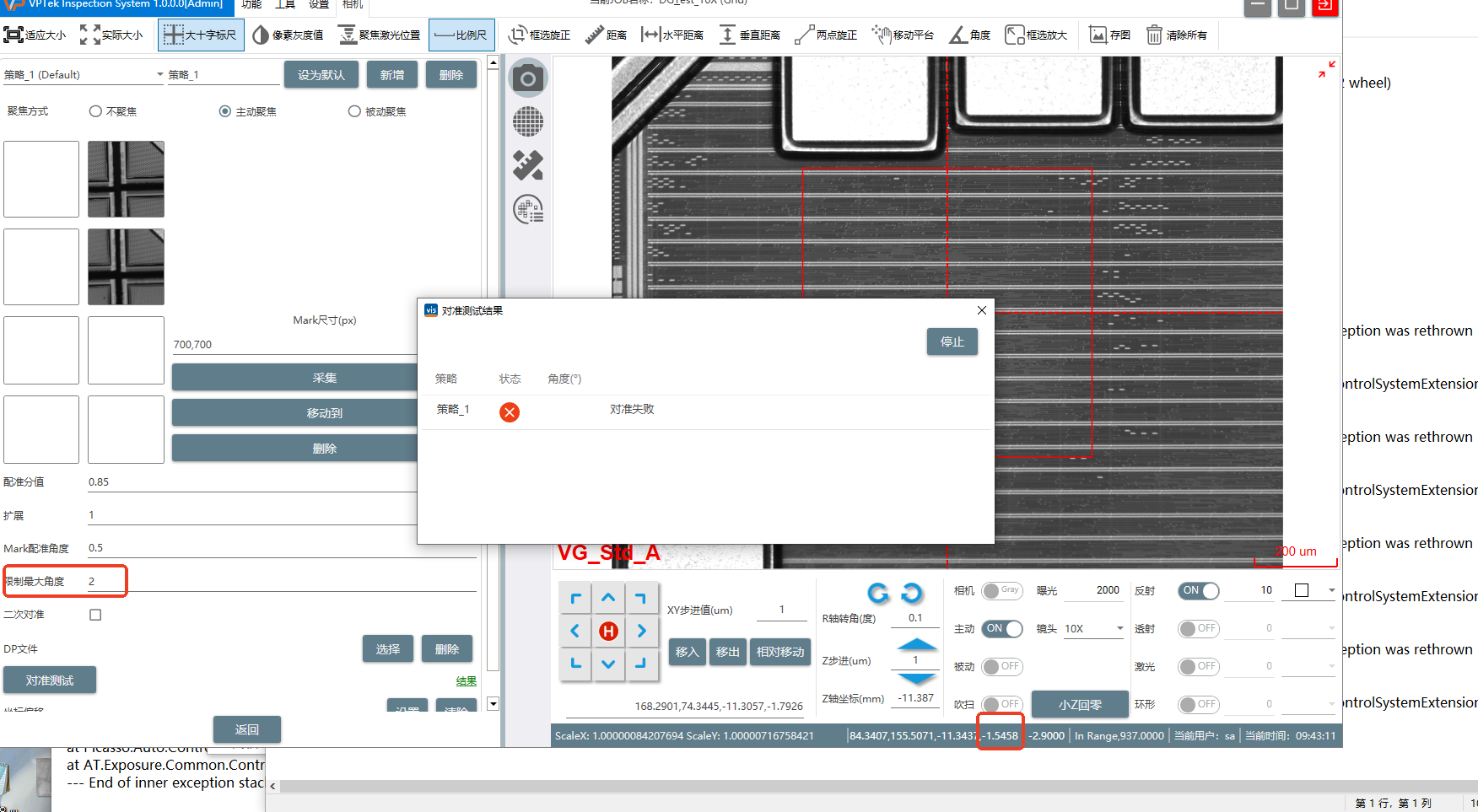
Task: Enable the 激光 laser toggle
Action: click(x=1198, y=667)
